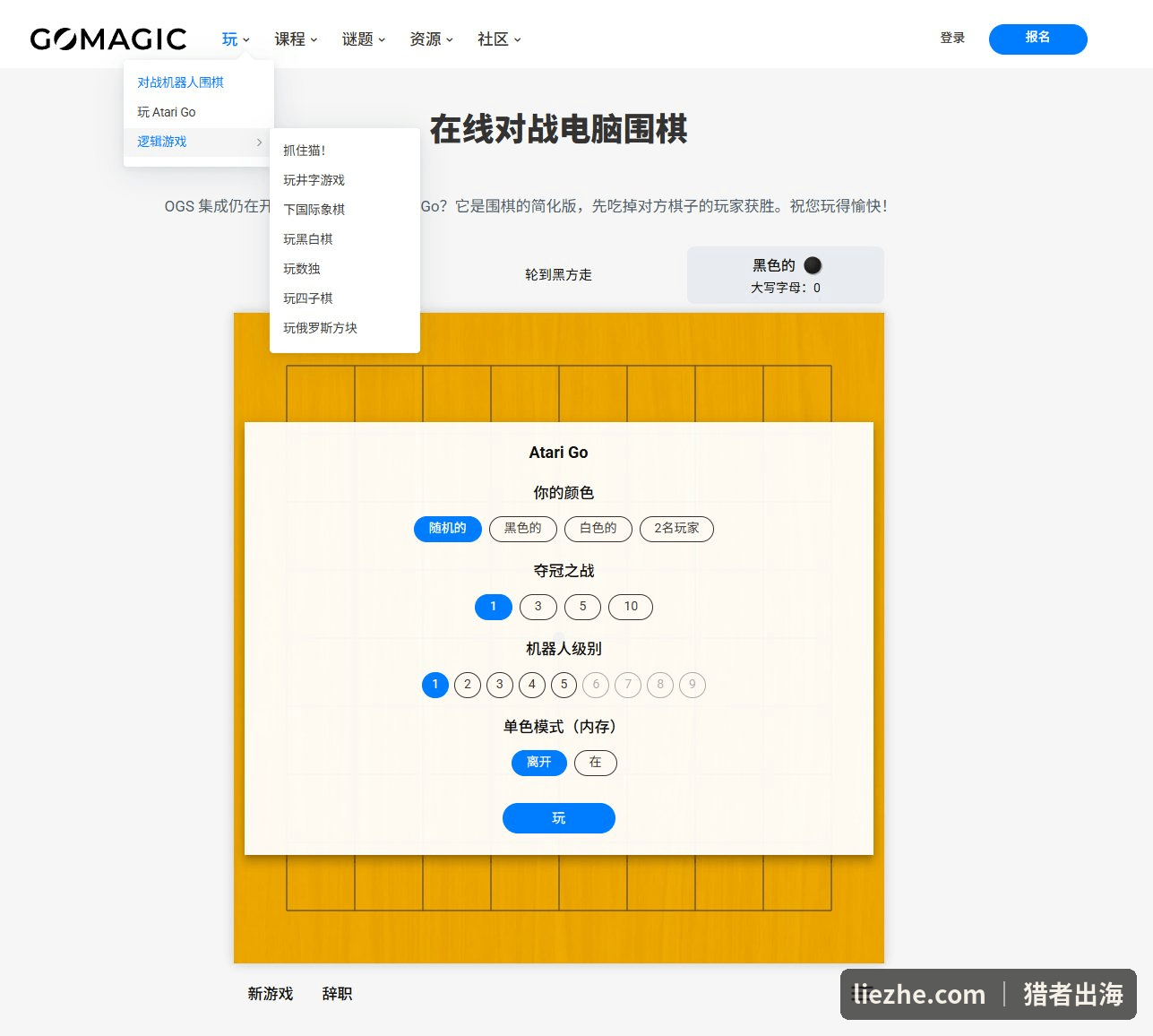Click the black stone icon
The image size is (1153, 1036).
click(x=813, y=265)
